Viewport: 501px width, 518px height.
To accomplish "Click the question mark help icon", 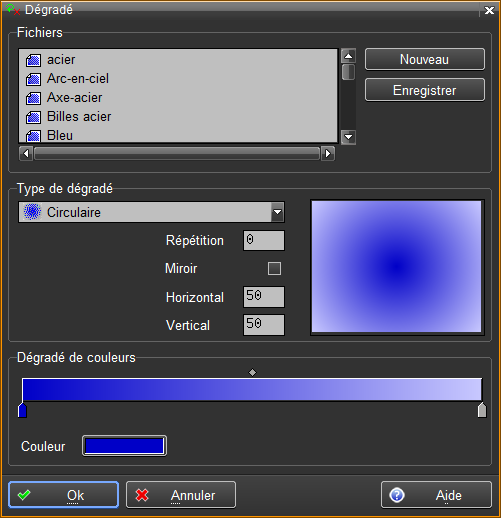I will [x=397, y=495].
